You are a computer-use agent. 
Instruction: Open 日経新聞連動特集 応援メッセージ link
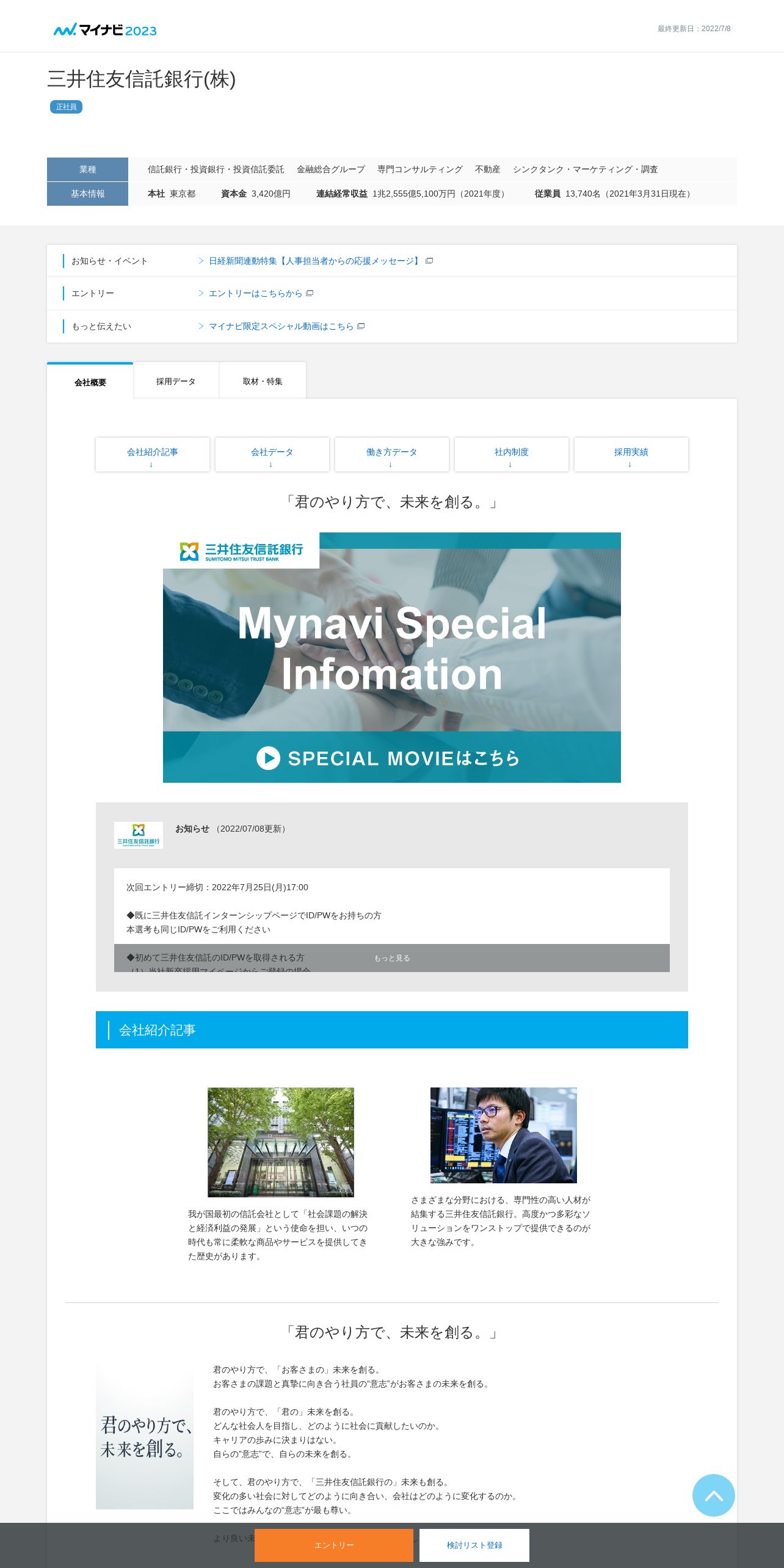315,261
